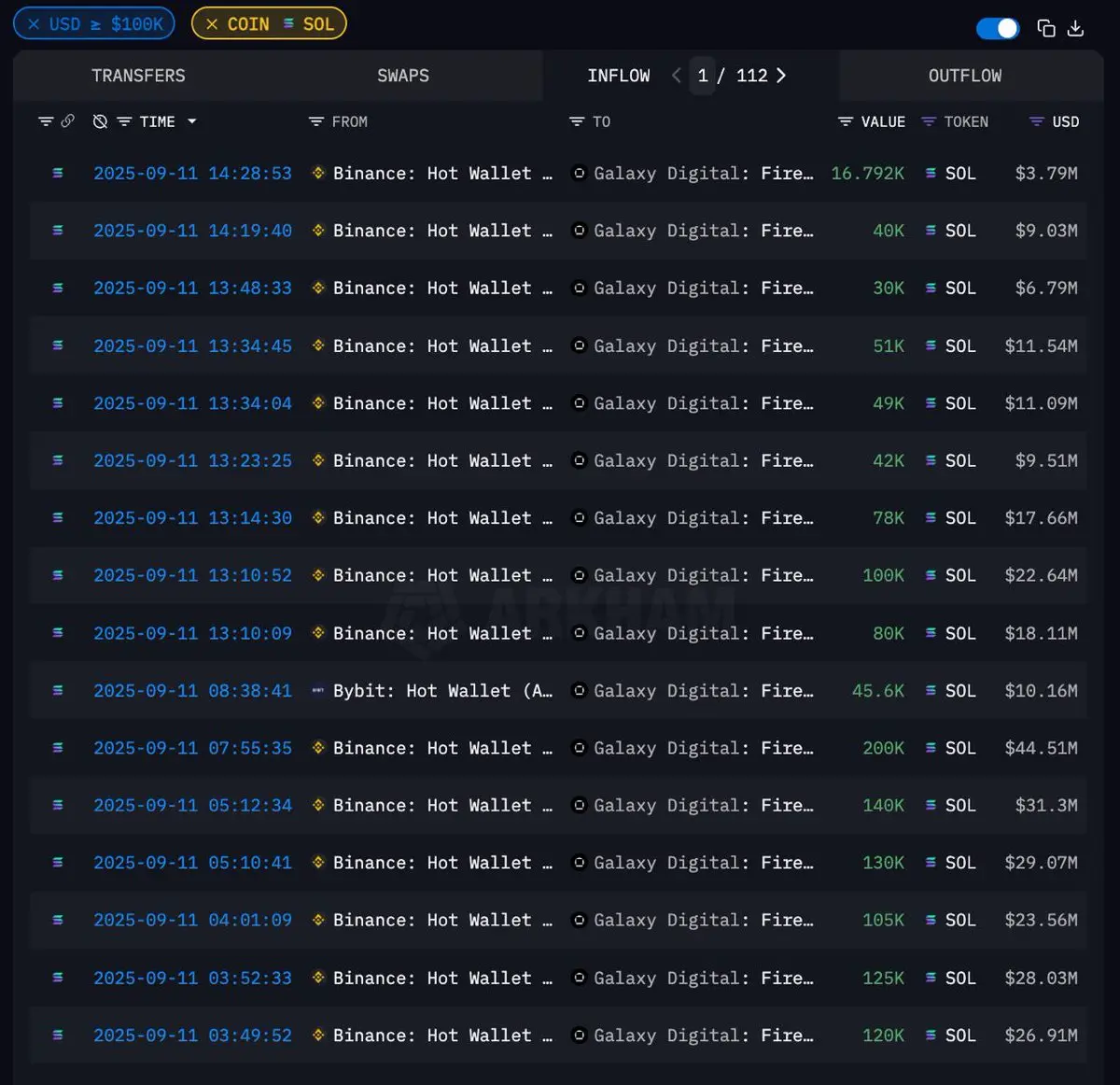
Task: Click the 105K value
Action: point(883,920)
